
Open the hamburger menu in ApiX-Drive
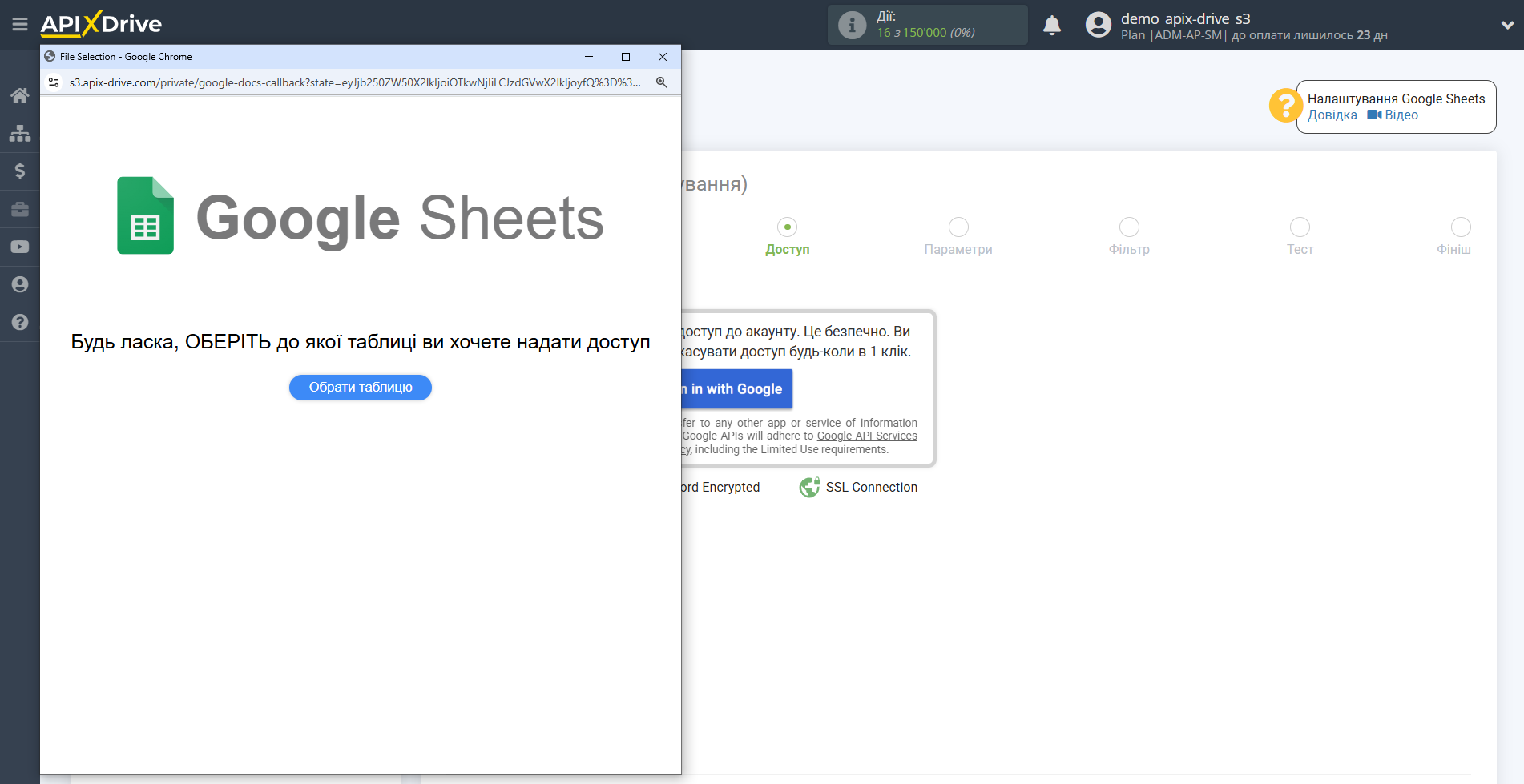20,25
